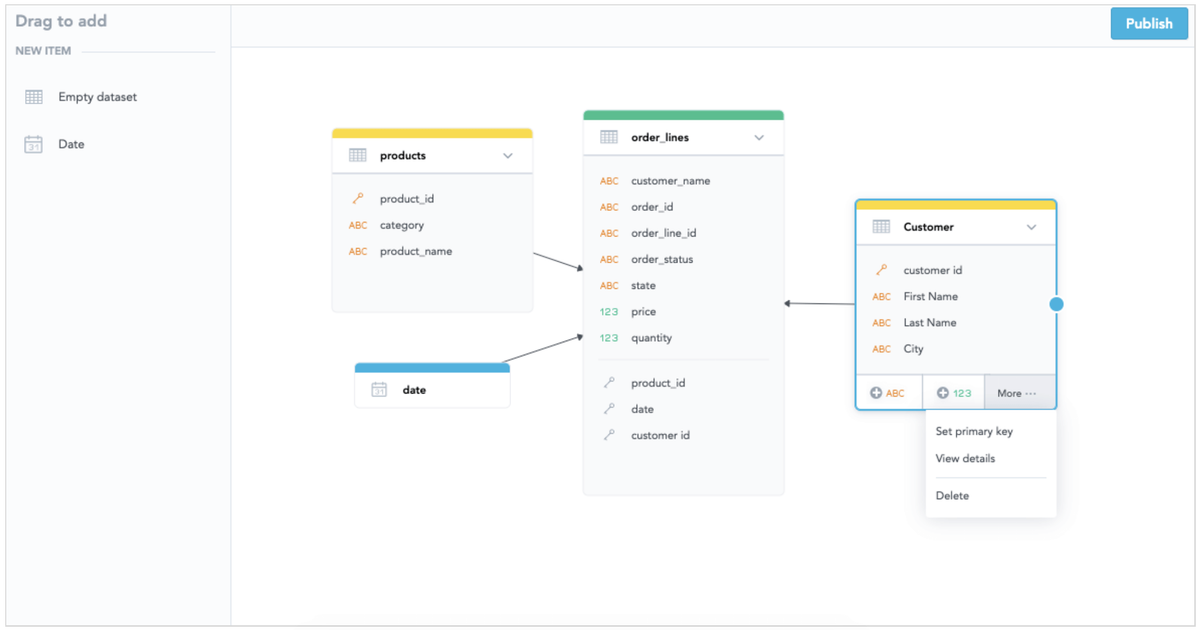Click the table grid icon on products header
1200x630 pixels.
[x=359, y=154]
